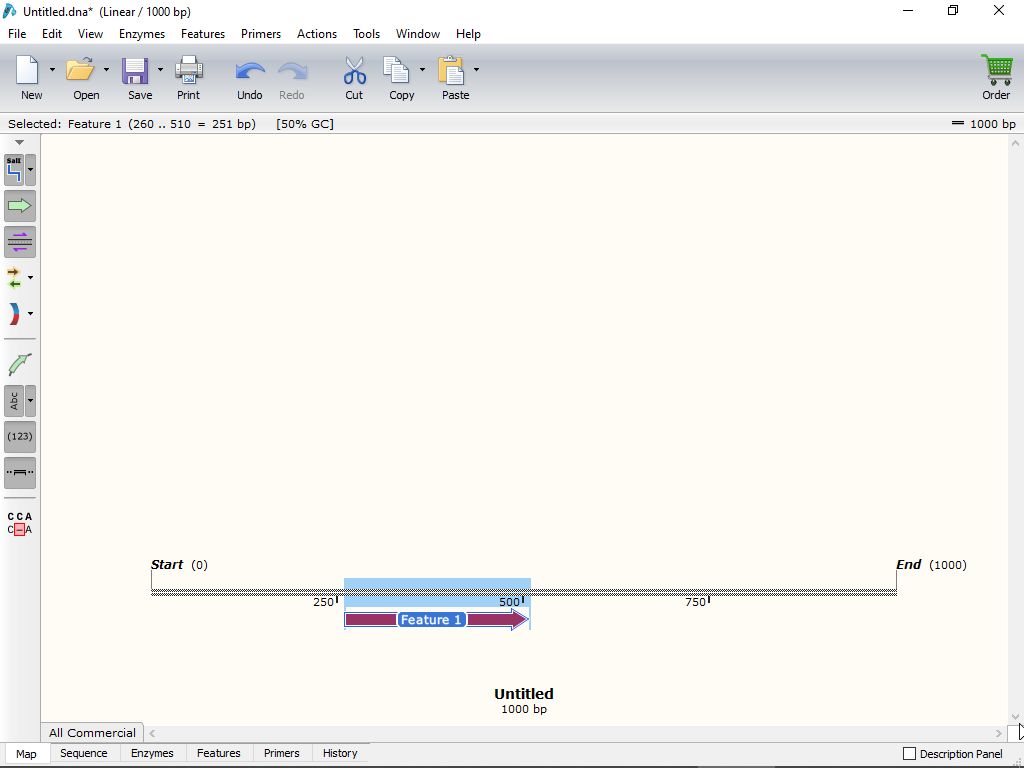Open the All Commercial enzyme set dropdown
The height and width of the screenshot is (768, 1024).
click(92, 733)
